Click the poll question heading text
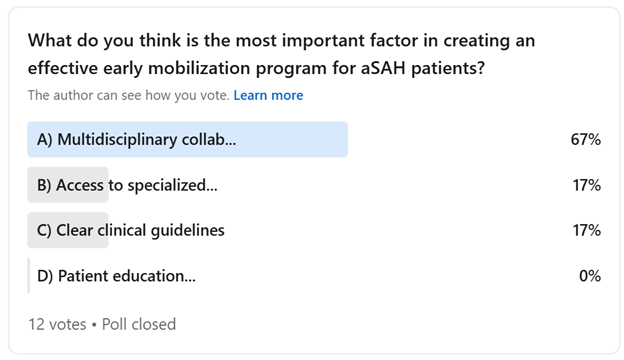 tap(281, 54)
